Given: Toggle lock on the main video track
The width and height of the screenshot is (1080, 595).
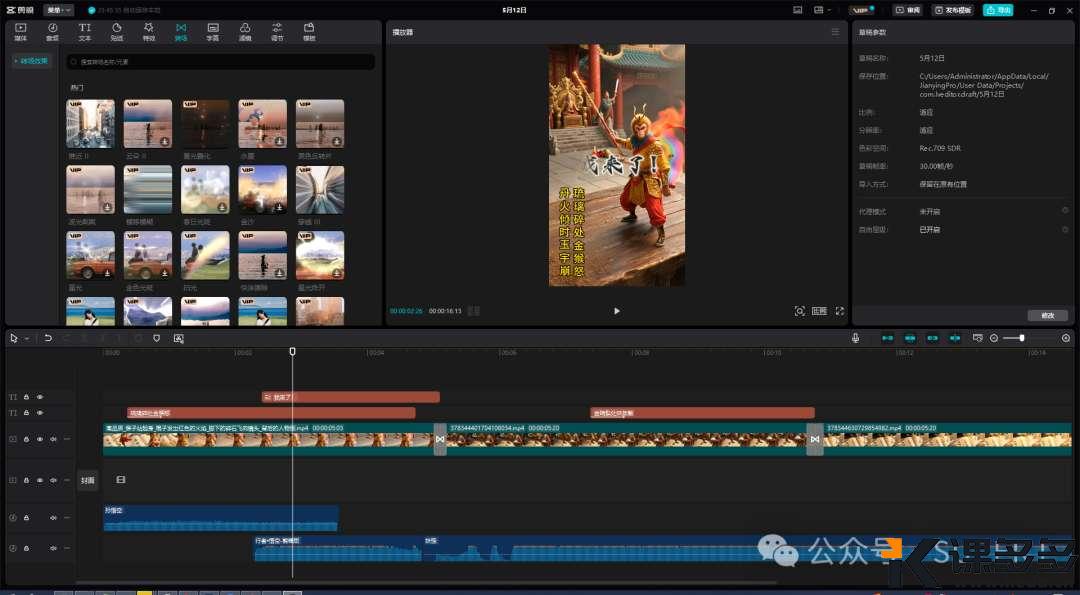Looking at the screenshot, I should click(26, 439).
